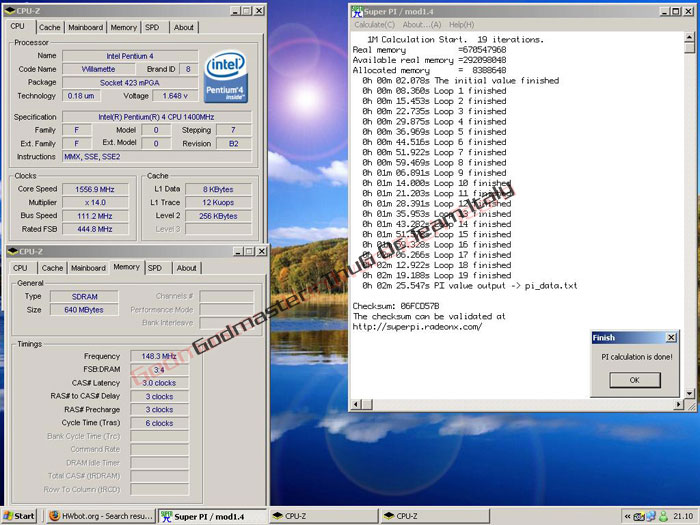Image resolution: width=700 pixels, height=525 pixels.
Task: Open SPD tab in top CPU-Z
Action: pos(152,27)
